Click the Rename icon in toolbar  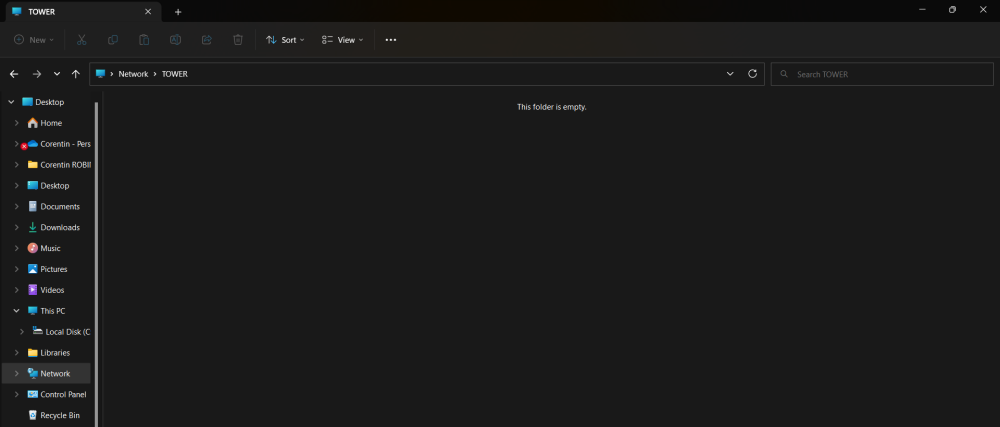pyautogui.click(x=175, y=40)
